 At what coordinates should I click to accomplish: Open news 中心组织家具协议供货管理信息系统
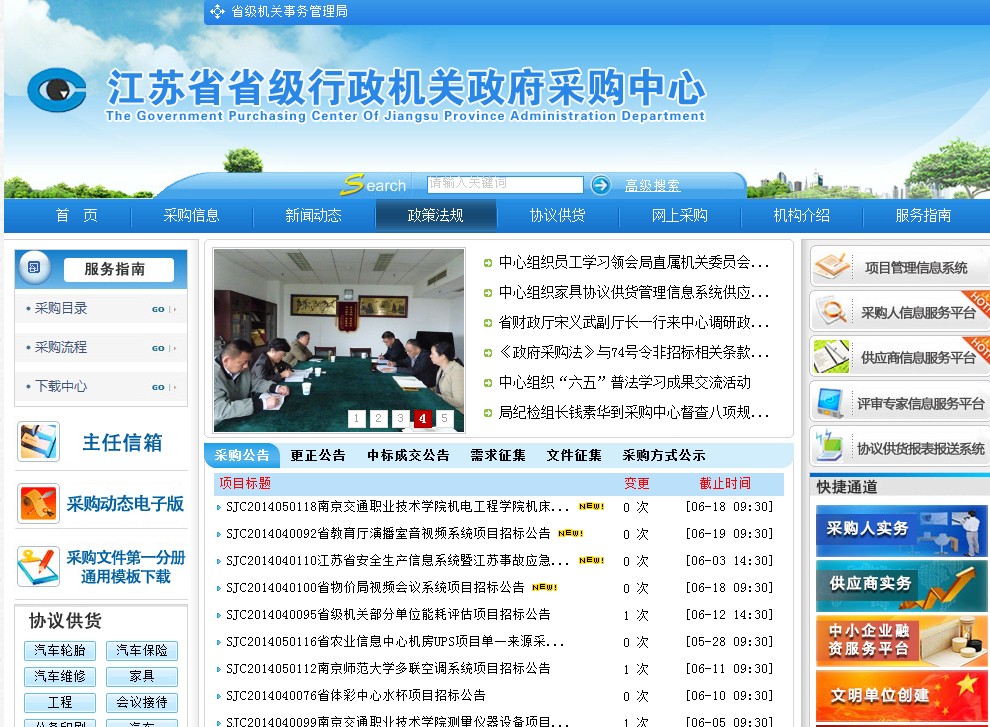(633, 292)
